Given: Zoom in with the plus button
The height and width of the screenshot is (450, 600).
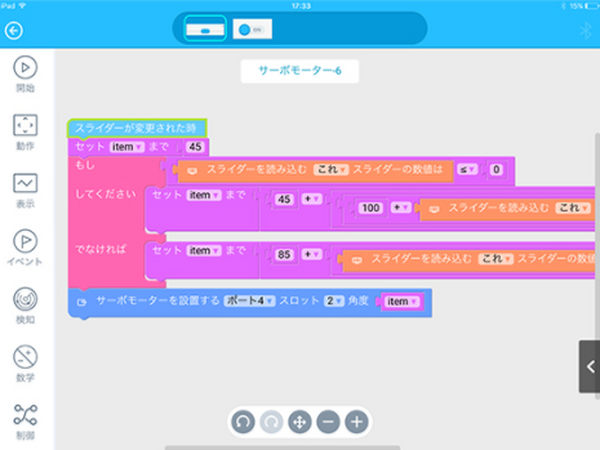Looking at the screenshot, I should pos(356,422).
